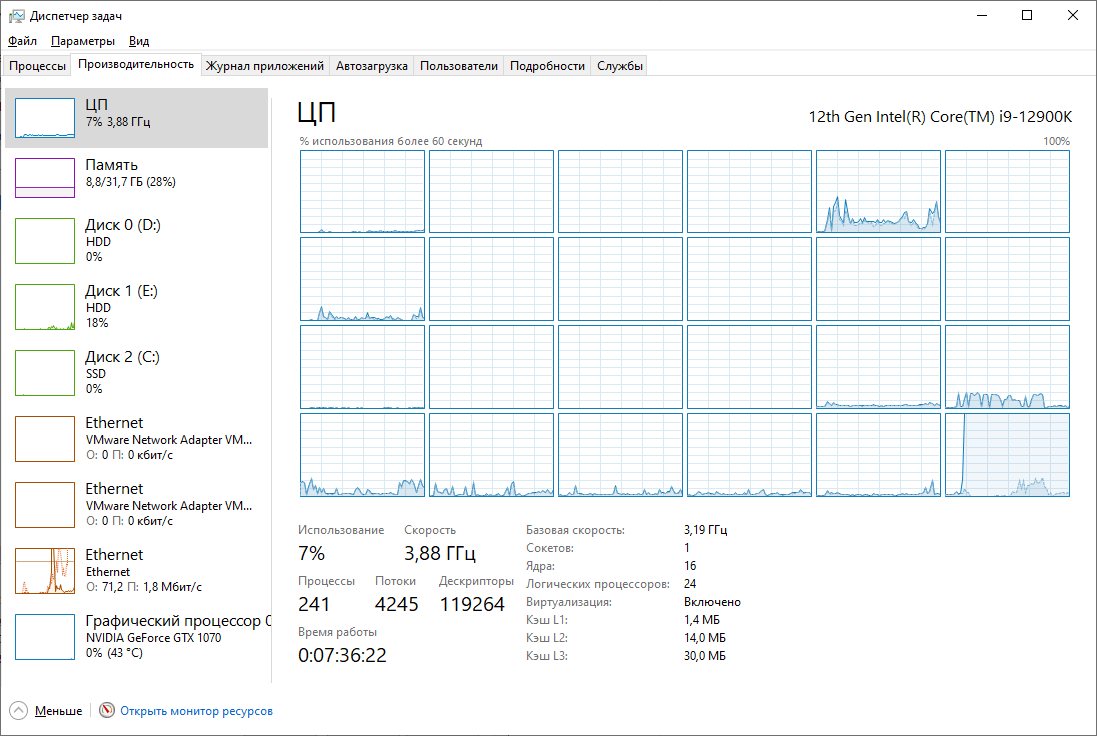Open the Память performance panel
The image size is (1097, 736).
[136, 178]
